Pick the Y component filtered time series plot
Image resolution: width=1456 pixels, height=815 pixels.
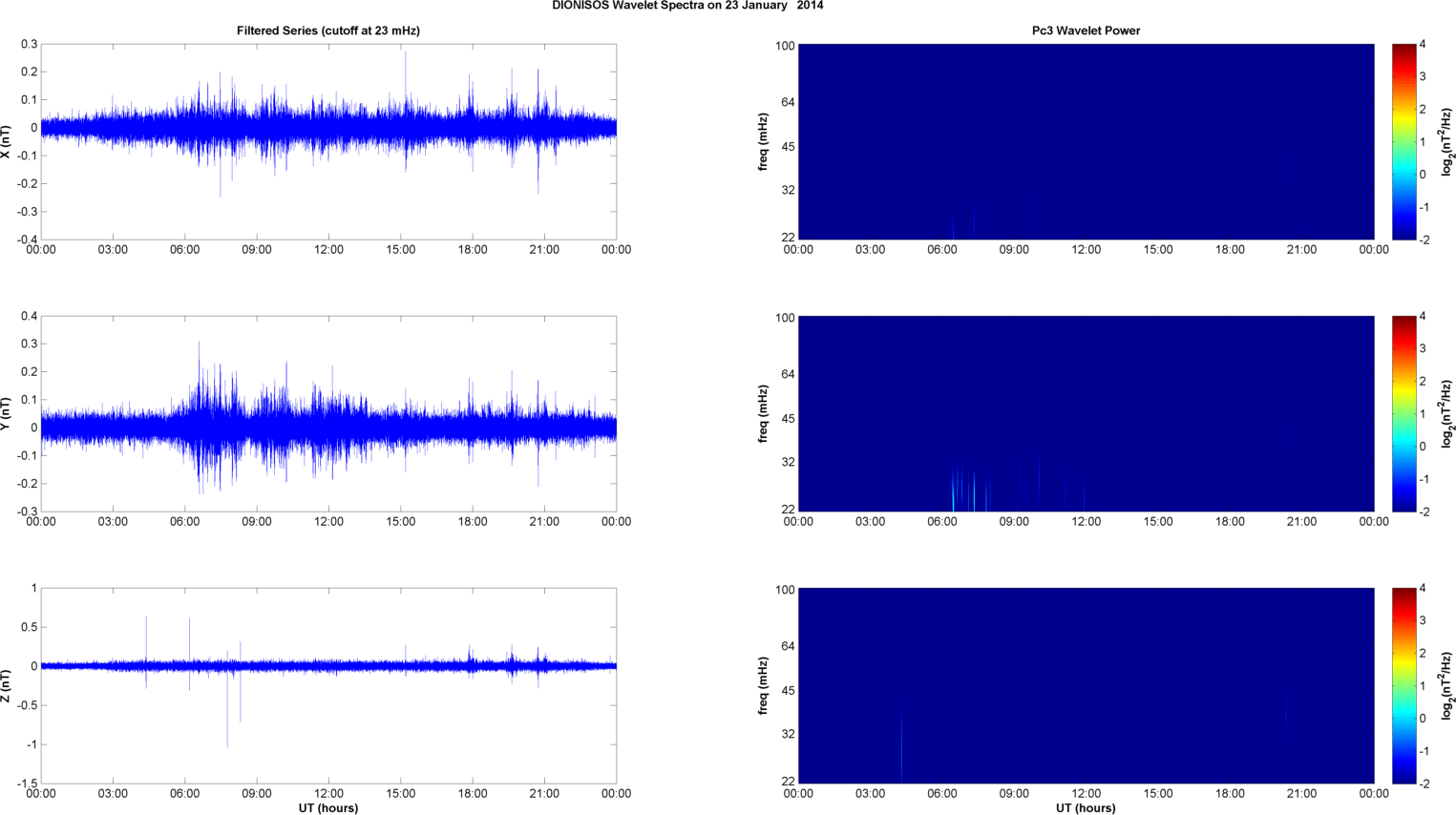328,414
